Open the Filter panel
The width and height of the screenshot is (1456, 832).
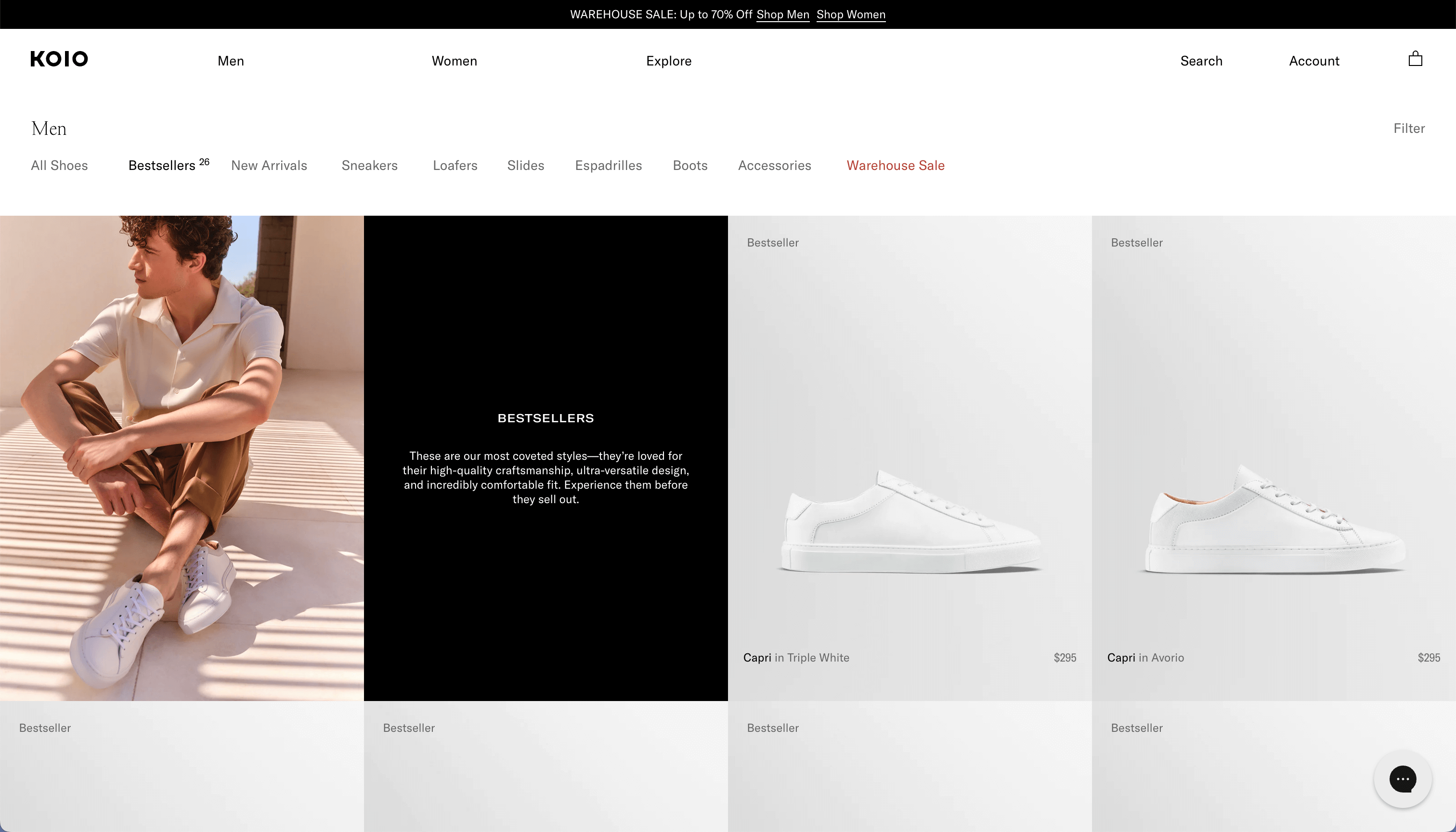[x=1408, y=129]
